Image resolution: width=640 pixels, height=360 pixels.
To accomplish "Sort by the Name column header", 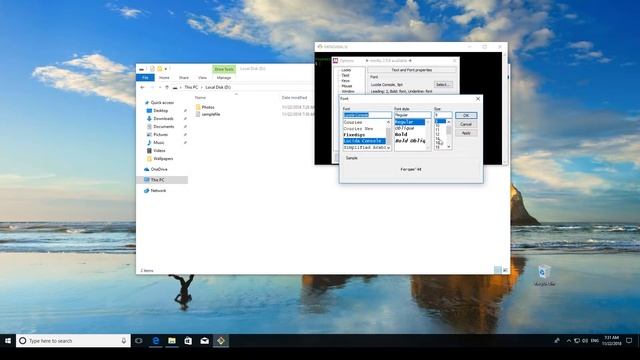I will [200, 98].
